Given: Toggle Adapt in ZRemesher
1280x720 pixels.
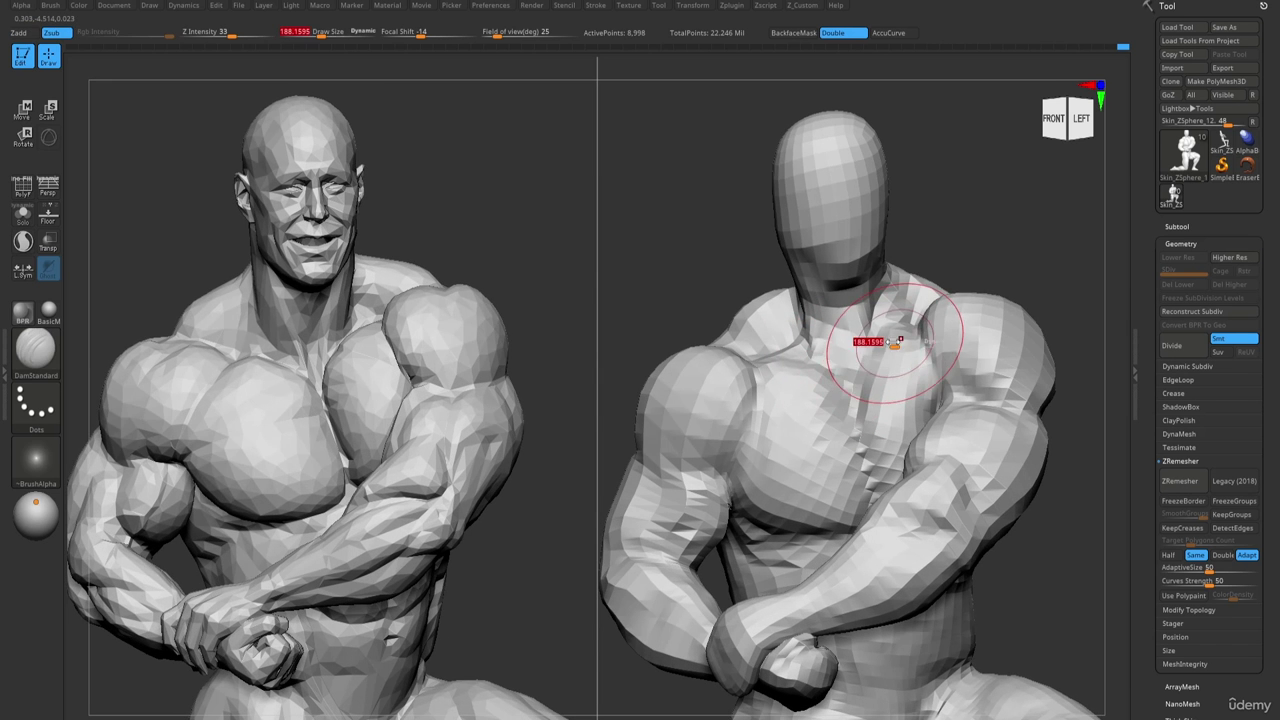Looking at the screenshot, I should pyautogui.click(x=1247, y=555).
